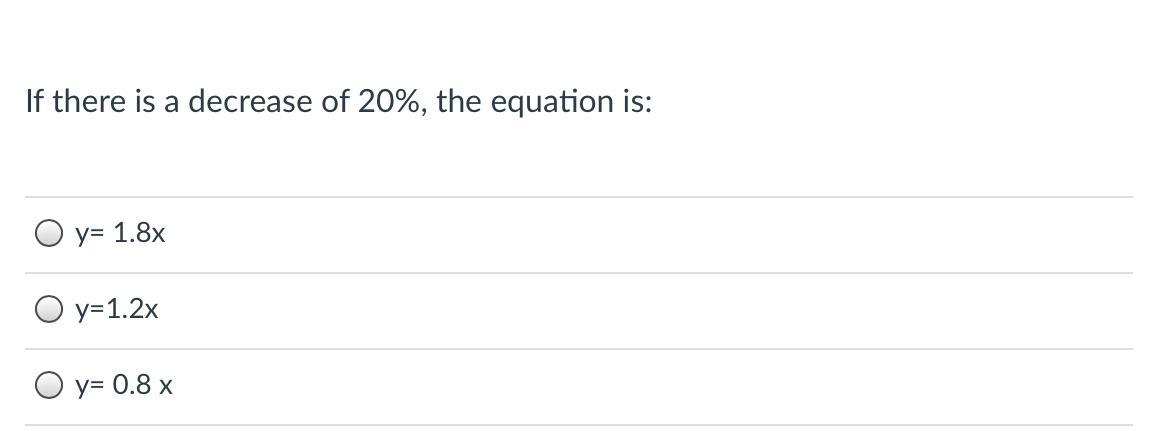Click the '1.8x' portion of the first option
Screen dimensions: 1154x431
[x=140, y=234]
